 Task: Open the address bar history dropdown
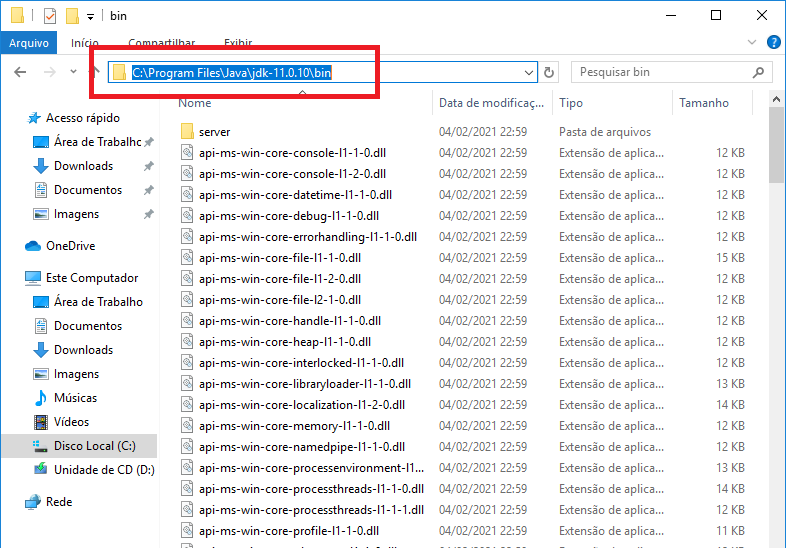click(528, 73)
